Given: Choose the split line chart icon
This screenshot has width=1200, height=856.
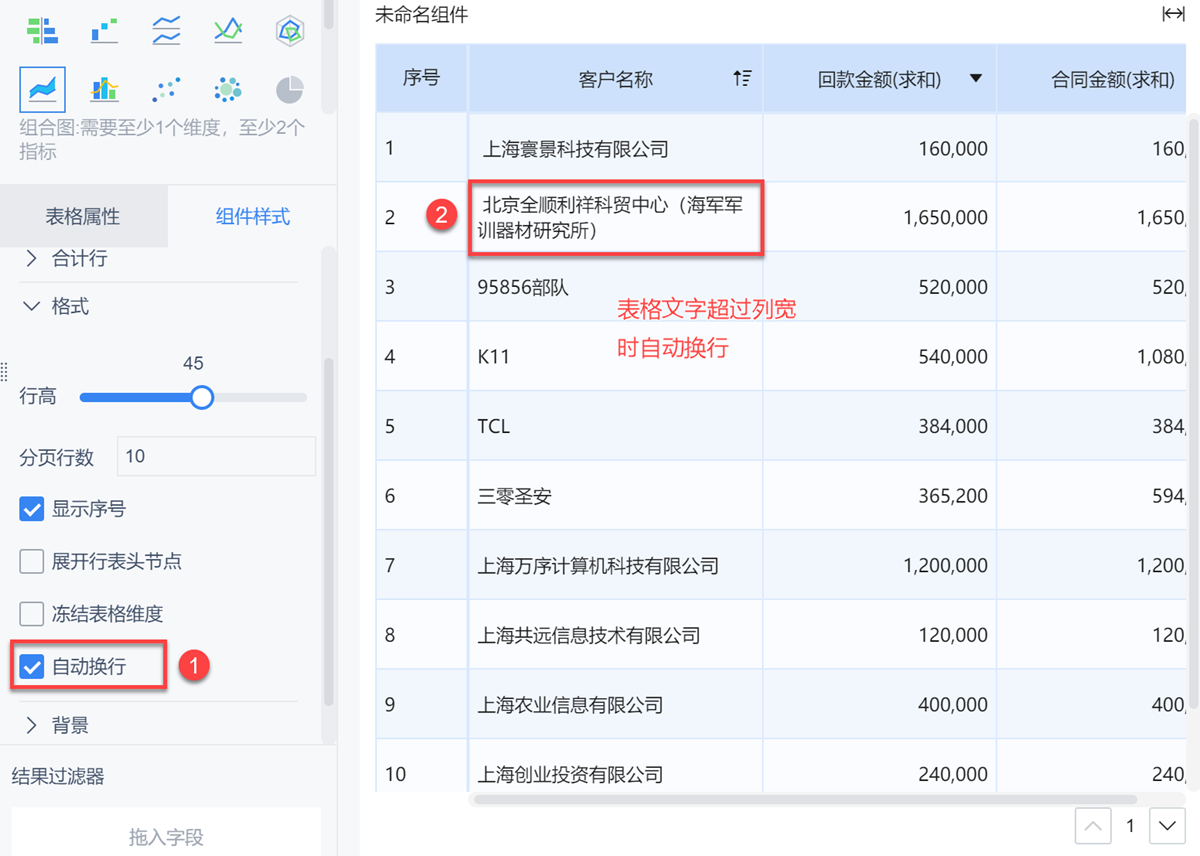Looking at the screenshot, I should pos(166,31).
